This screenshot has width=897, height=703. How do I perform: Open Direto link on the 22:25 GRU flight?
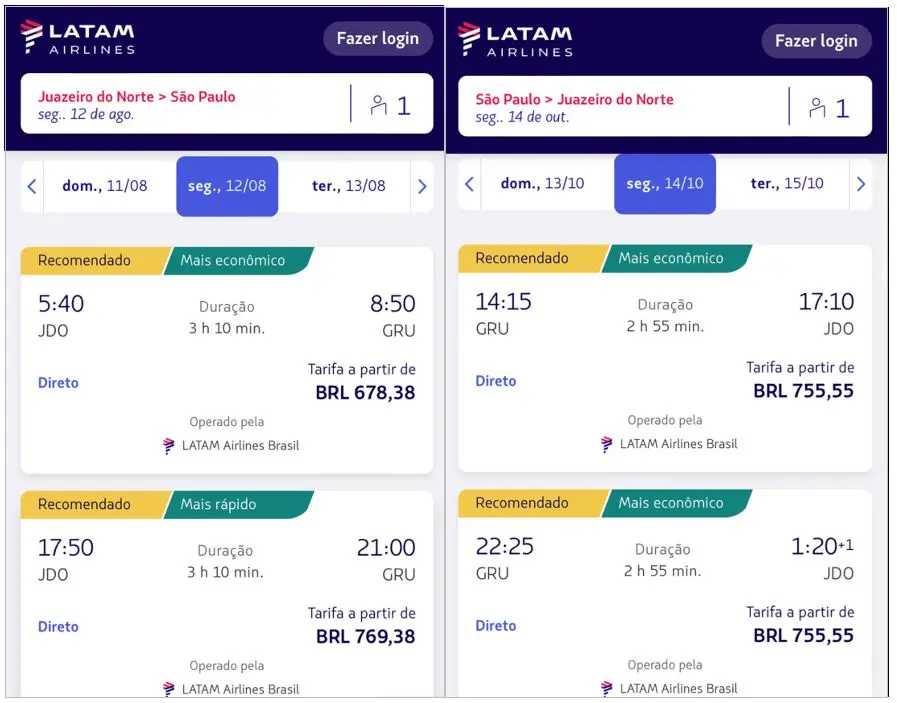coord(496,626)
